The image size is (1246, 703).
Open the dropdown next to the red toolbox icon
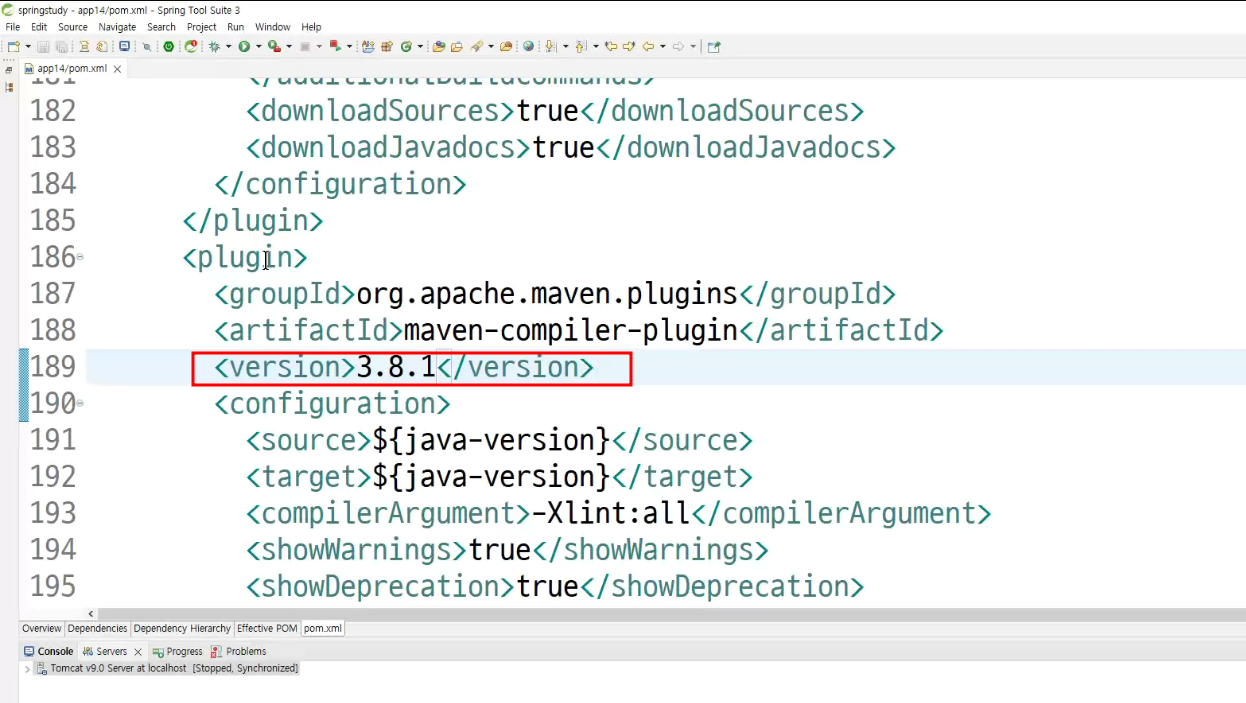(x=289, y=46)
